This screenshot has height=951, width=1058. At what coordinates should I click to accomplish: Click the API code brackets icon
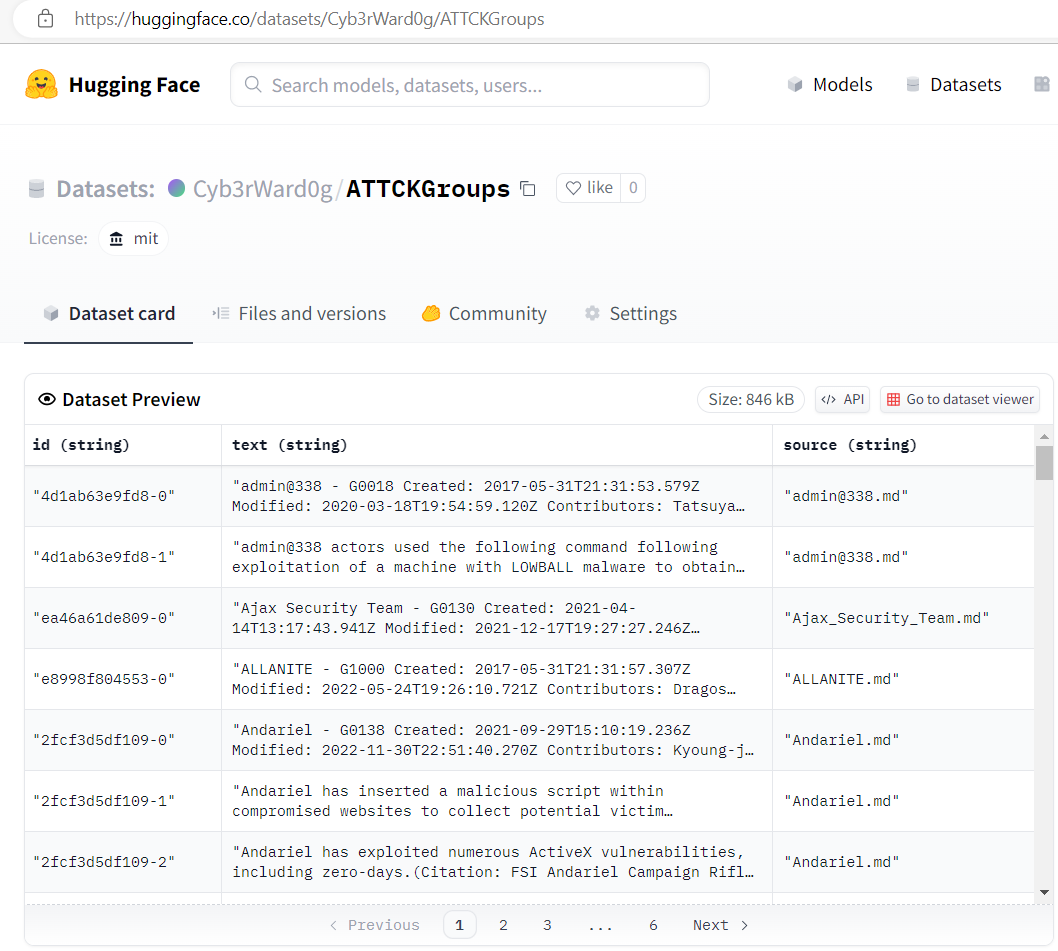click(x=829, y=400)
